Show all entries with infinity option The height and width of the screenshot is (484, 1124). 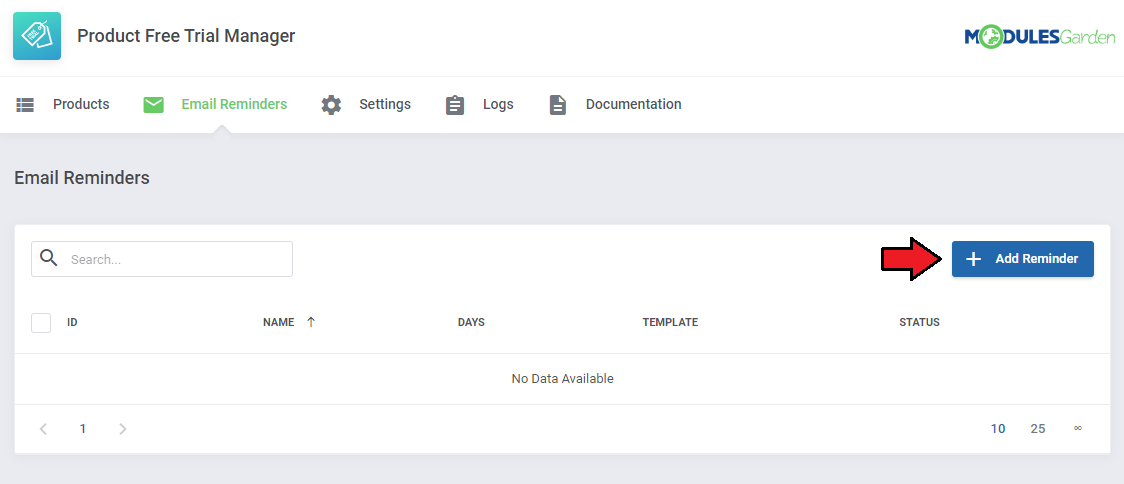click(1077, 428)
